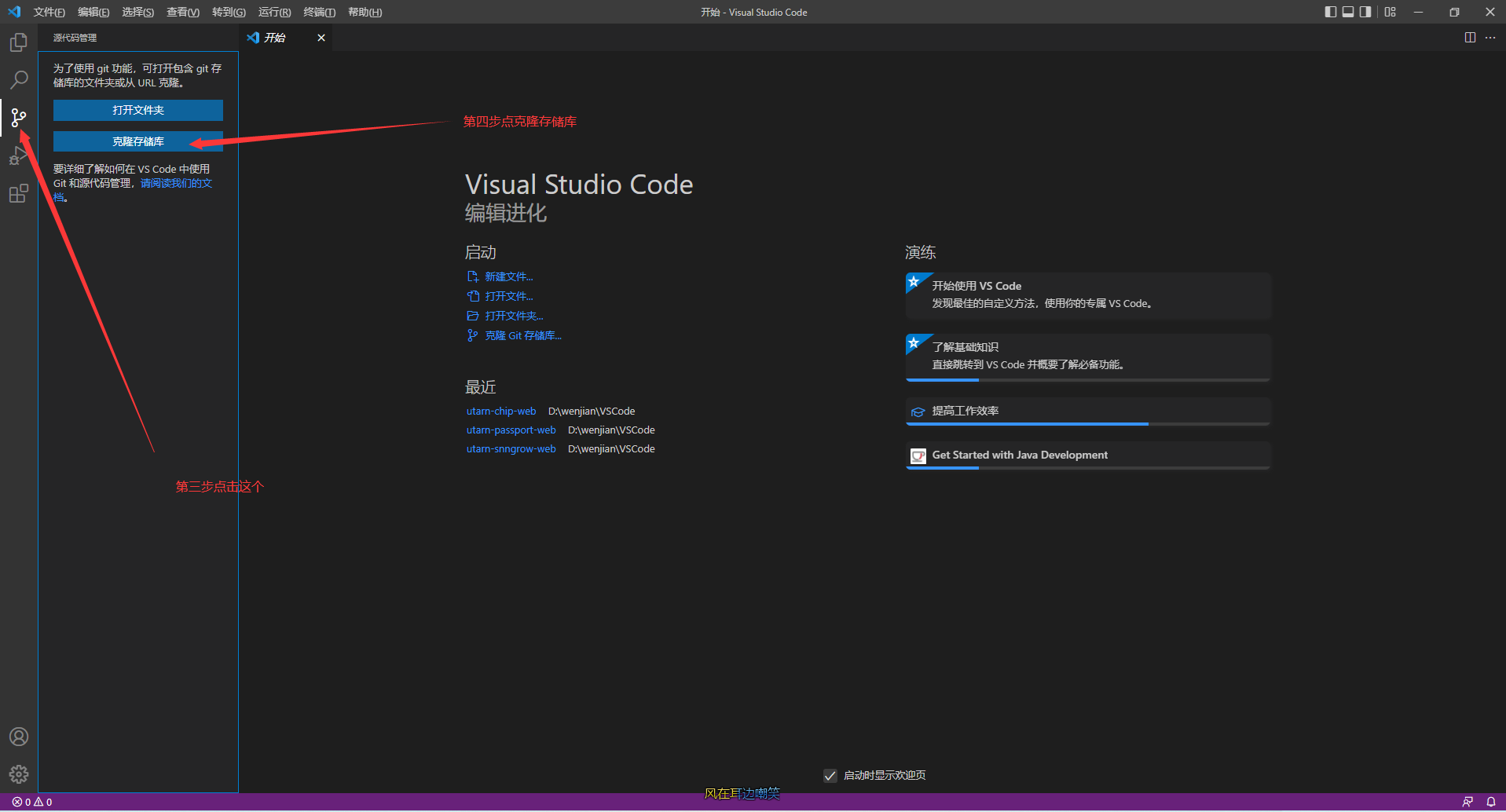Toggle the bottom panel visibility in the title bar
Screen dimensions: 1506x812
tap(1348, 12)
